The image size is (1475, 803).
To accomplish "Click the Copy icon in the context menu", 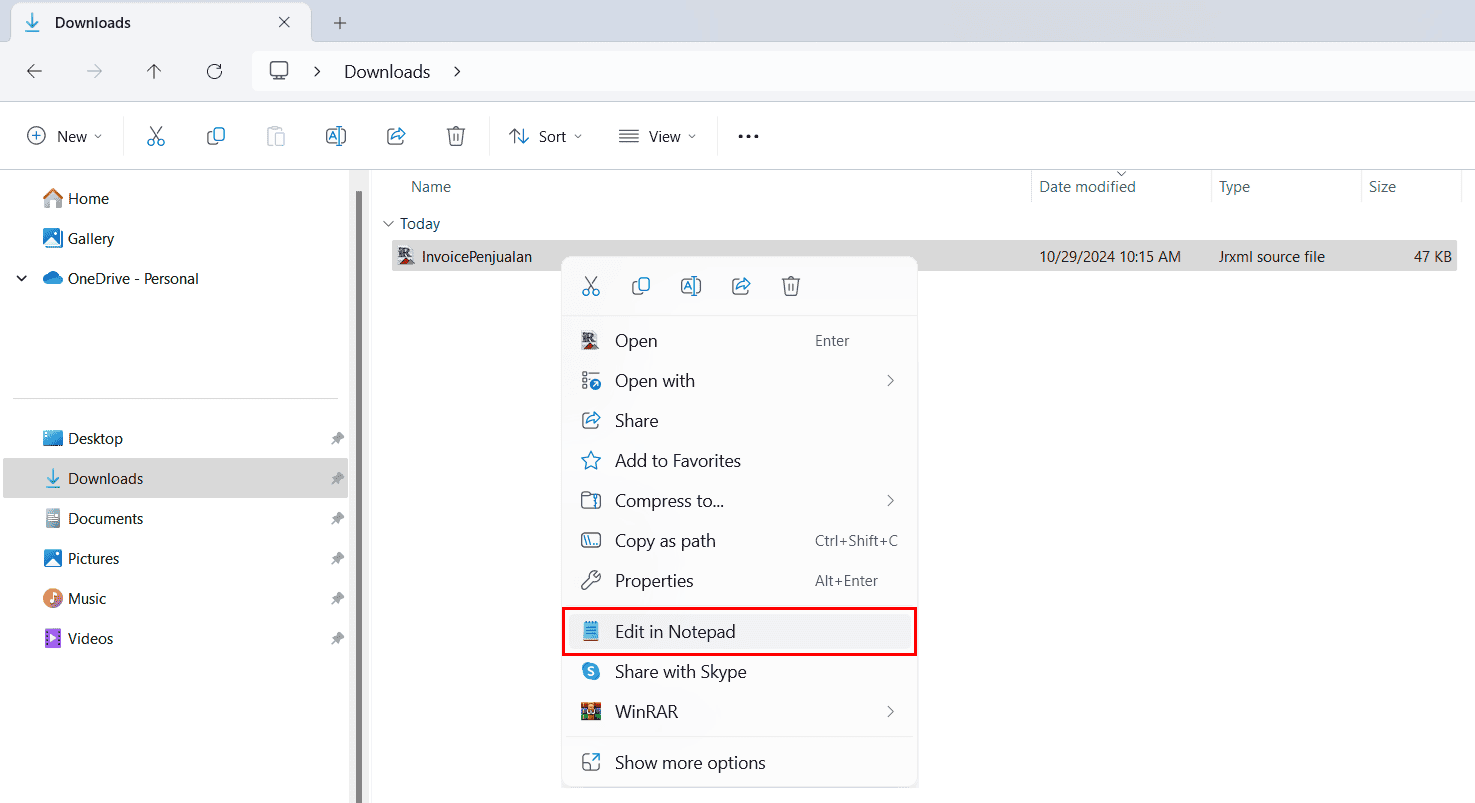I will click(641, 287).
